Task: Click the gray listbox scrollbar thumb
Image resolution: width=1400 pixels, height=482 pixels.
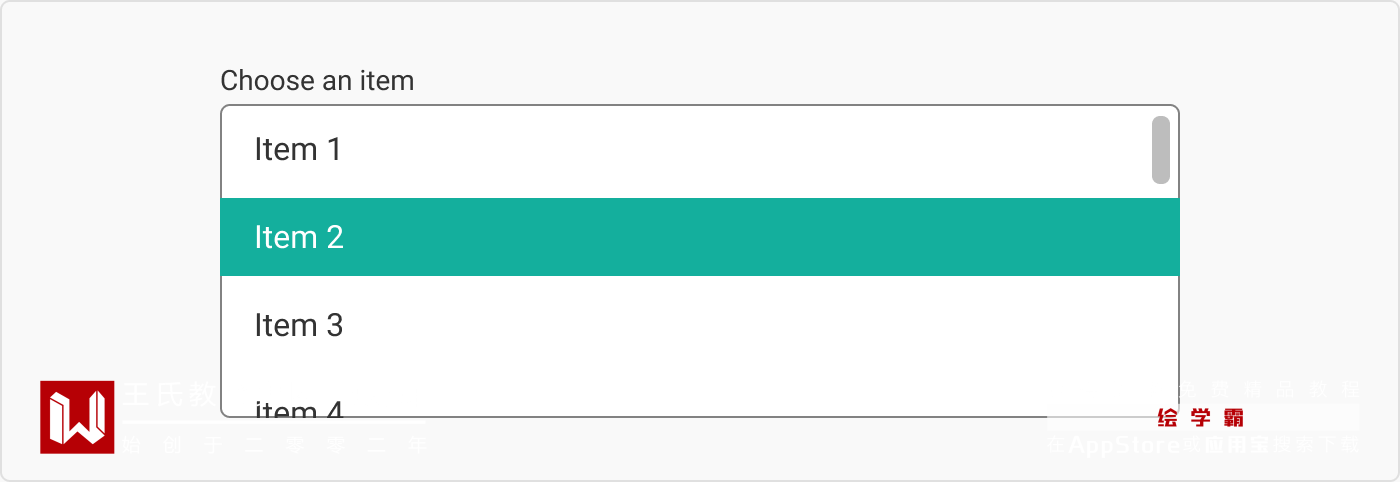Action: tap(1161, 150)
